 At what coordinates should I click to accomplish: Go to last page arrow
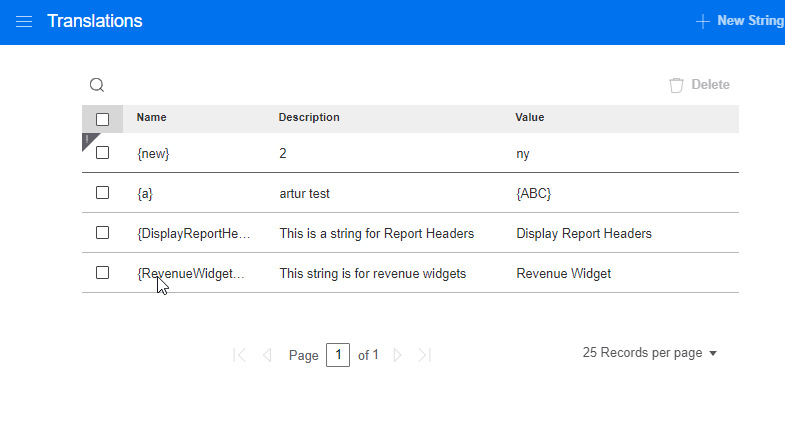[x=425, y=355]
